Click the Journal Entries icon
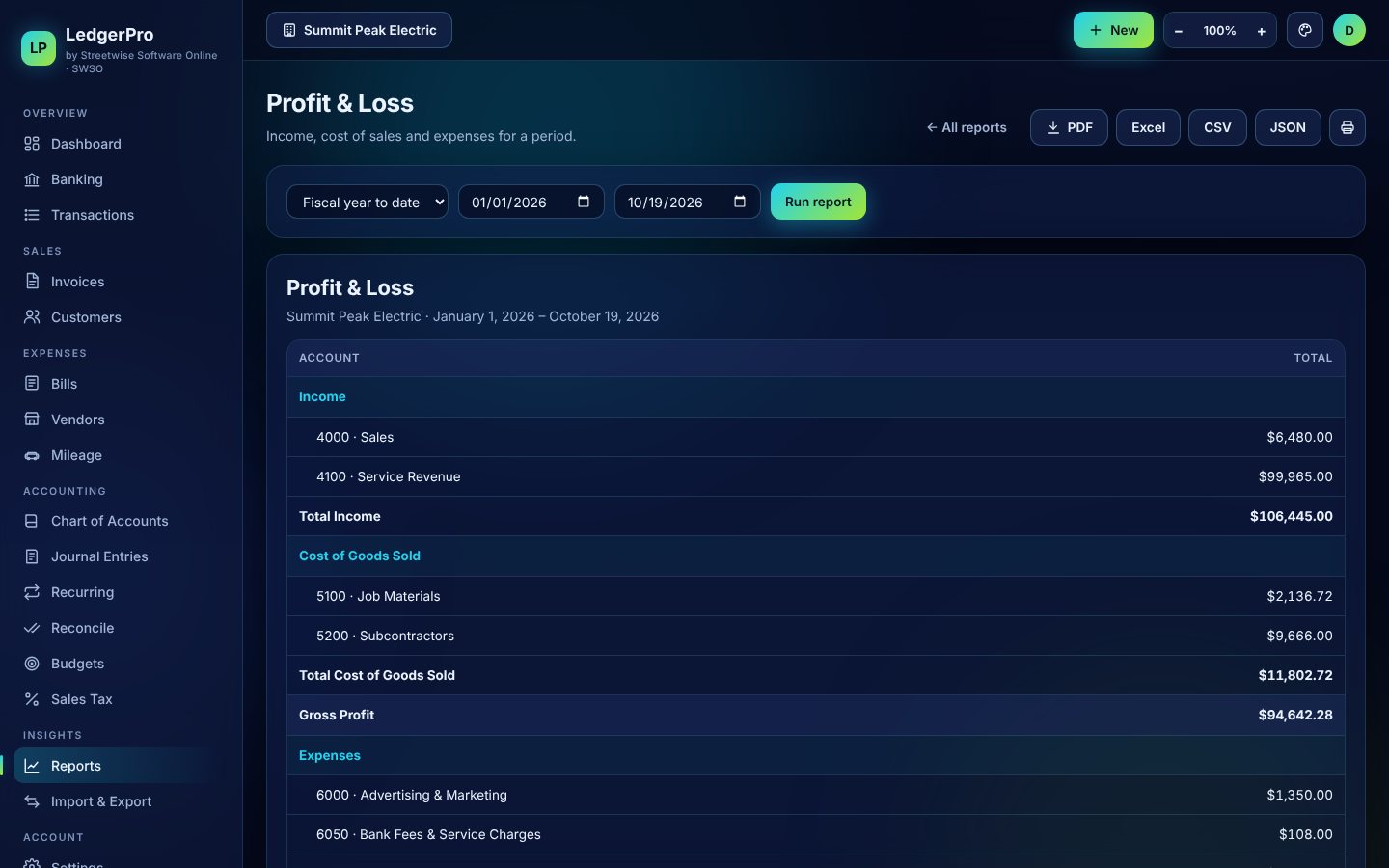This screenshot has height=868, width=1389. click(32, 556)
